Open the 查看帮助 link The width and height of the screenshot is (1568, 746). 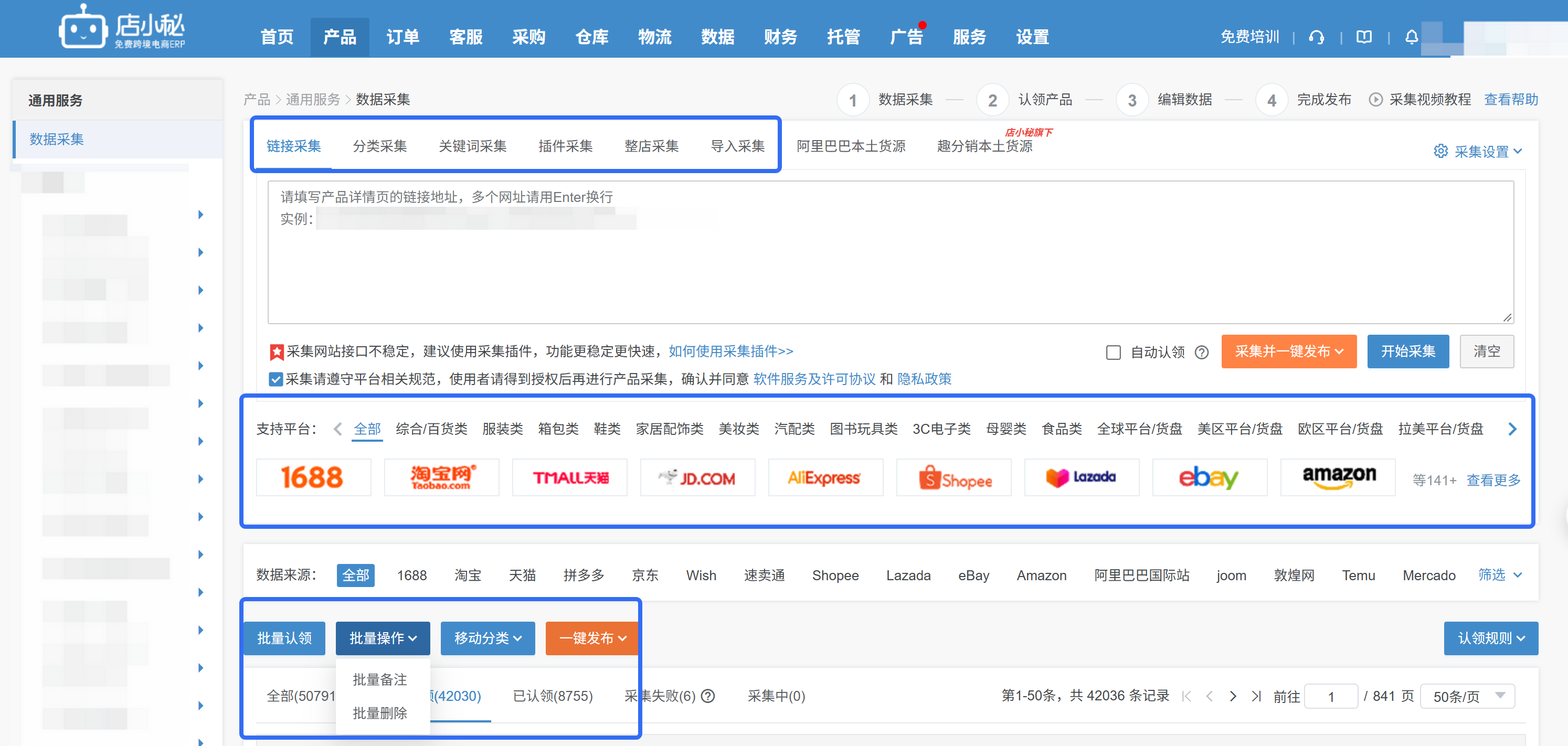click(1510, 99)
